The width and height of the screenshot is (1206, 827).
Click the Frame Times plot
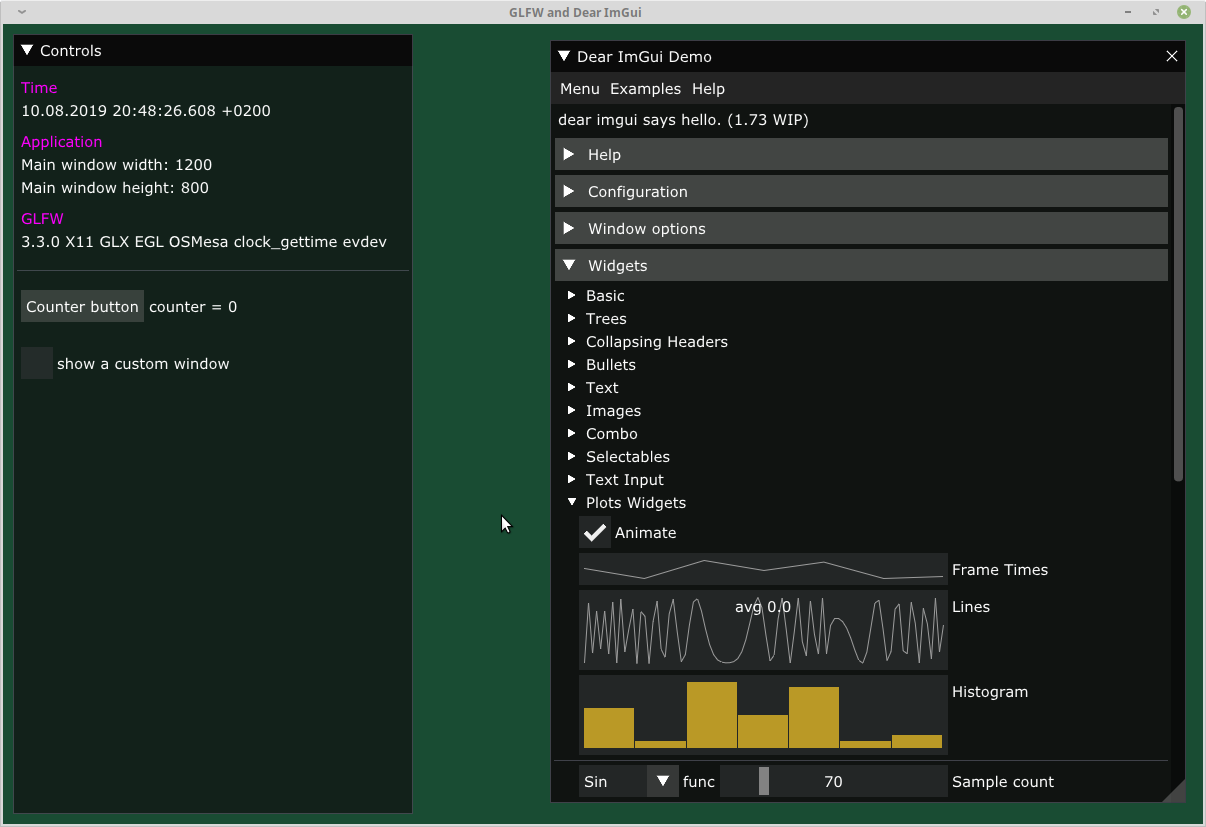click(x=763, y=569)
